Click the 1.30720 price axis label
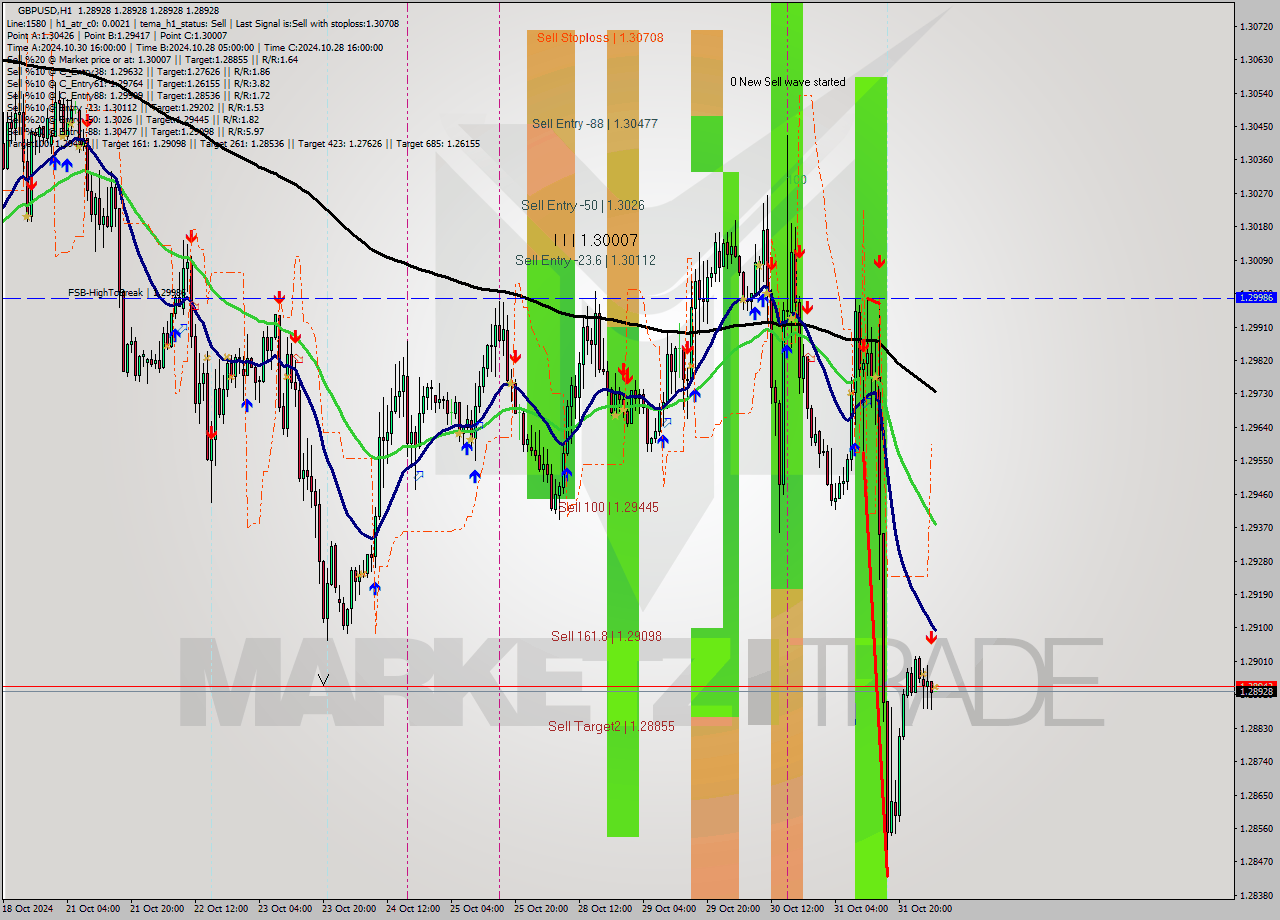The width and height of the screenshot is (1280, 920). pyautogui.click(x=1256, y=26)
